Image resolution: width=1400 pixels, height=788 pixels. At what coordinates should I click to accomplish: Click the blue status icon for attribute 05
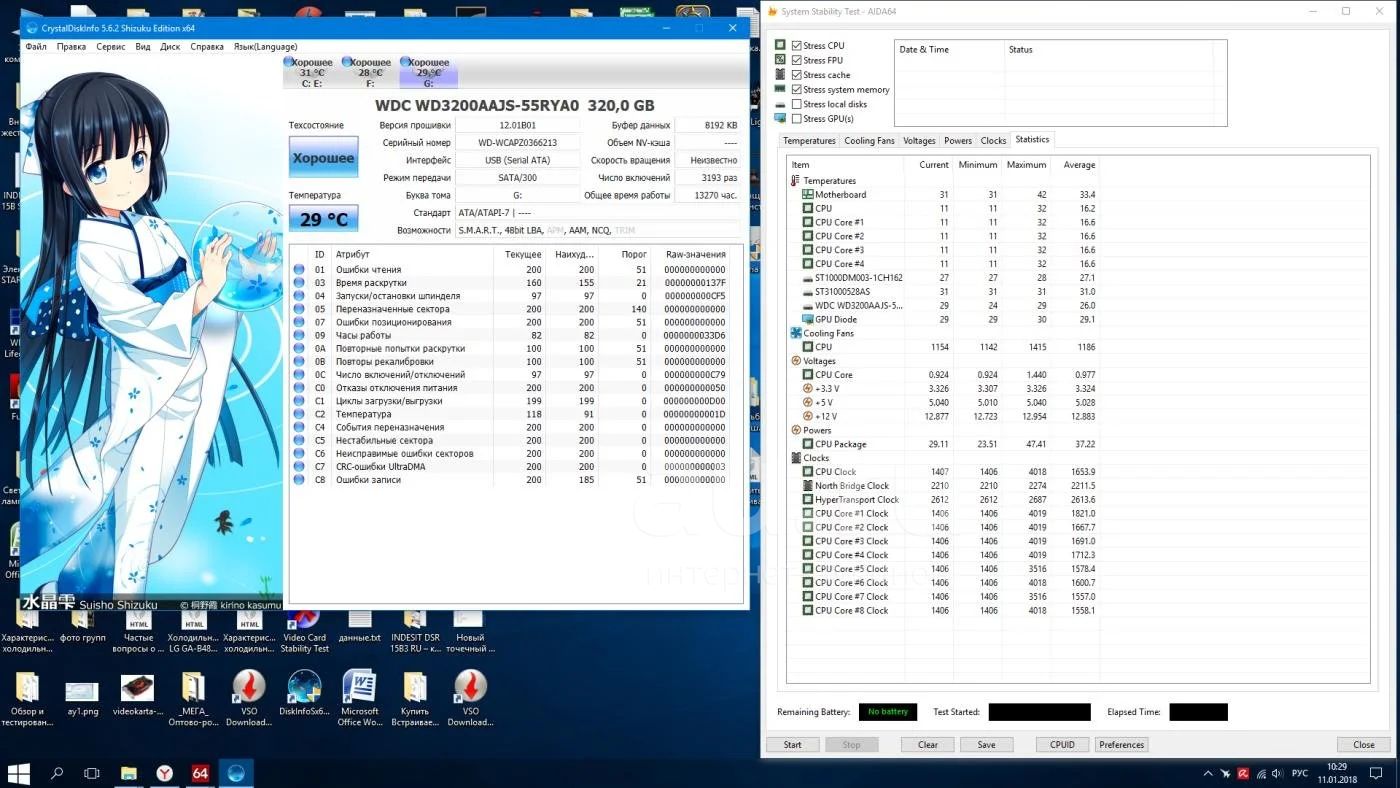pyautogui.click(x=299, y=309)
